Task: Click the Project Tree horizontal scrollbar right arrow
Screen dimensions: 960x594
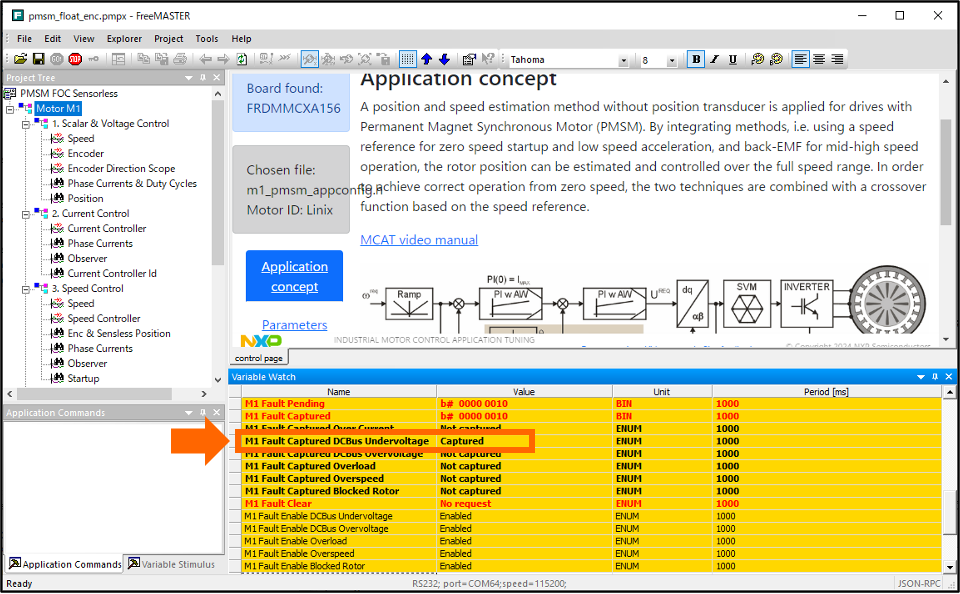Action: [204, 394]
